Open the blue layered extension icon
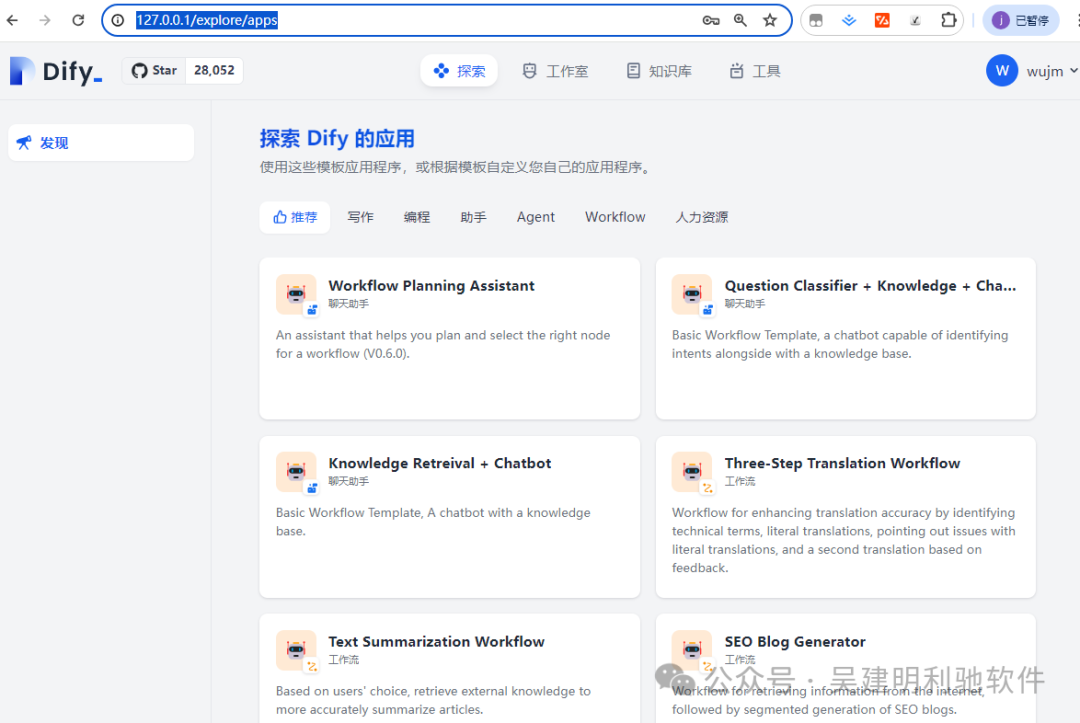 (x=849, y=20)
